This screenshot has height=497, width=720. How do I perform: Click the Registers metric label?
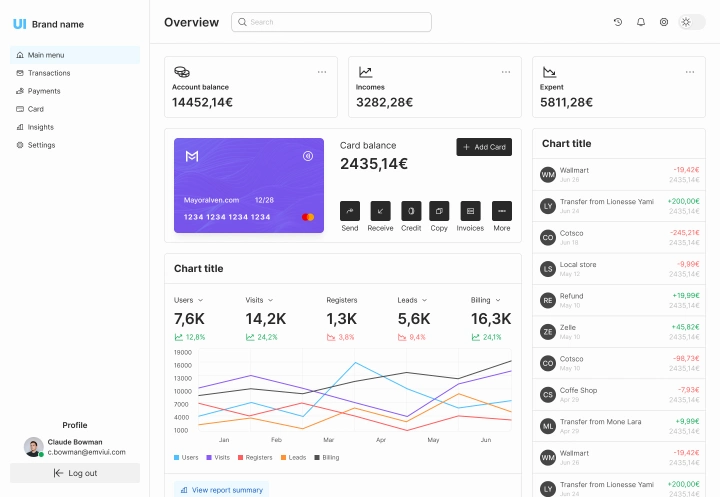point(342,300)
